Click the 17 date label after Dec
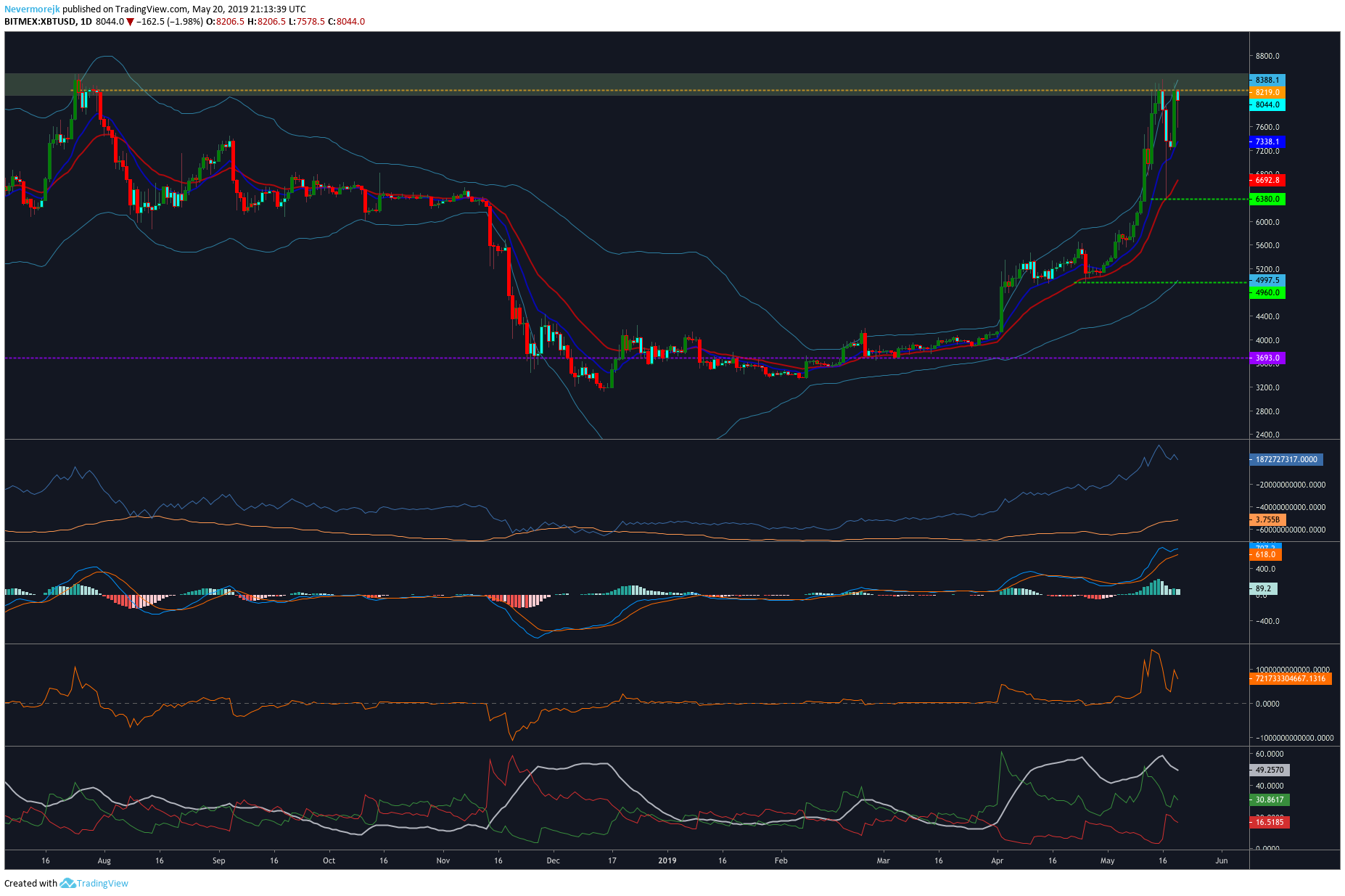 click(x=612, y=860)
